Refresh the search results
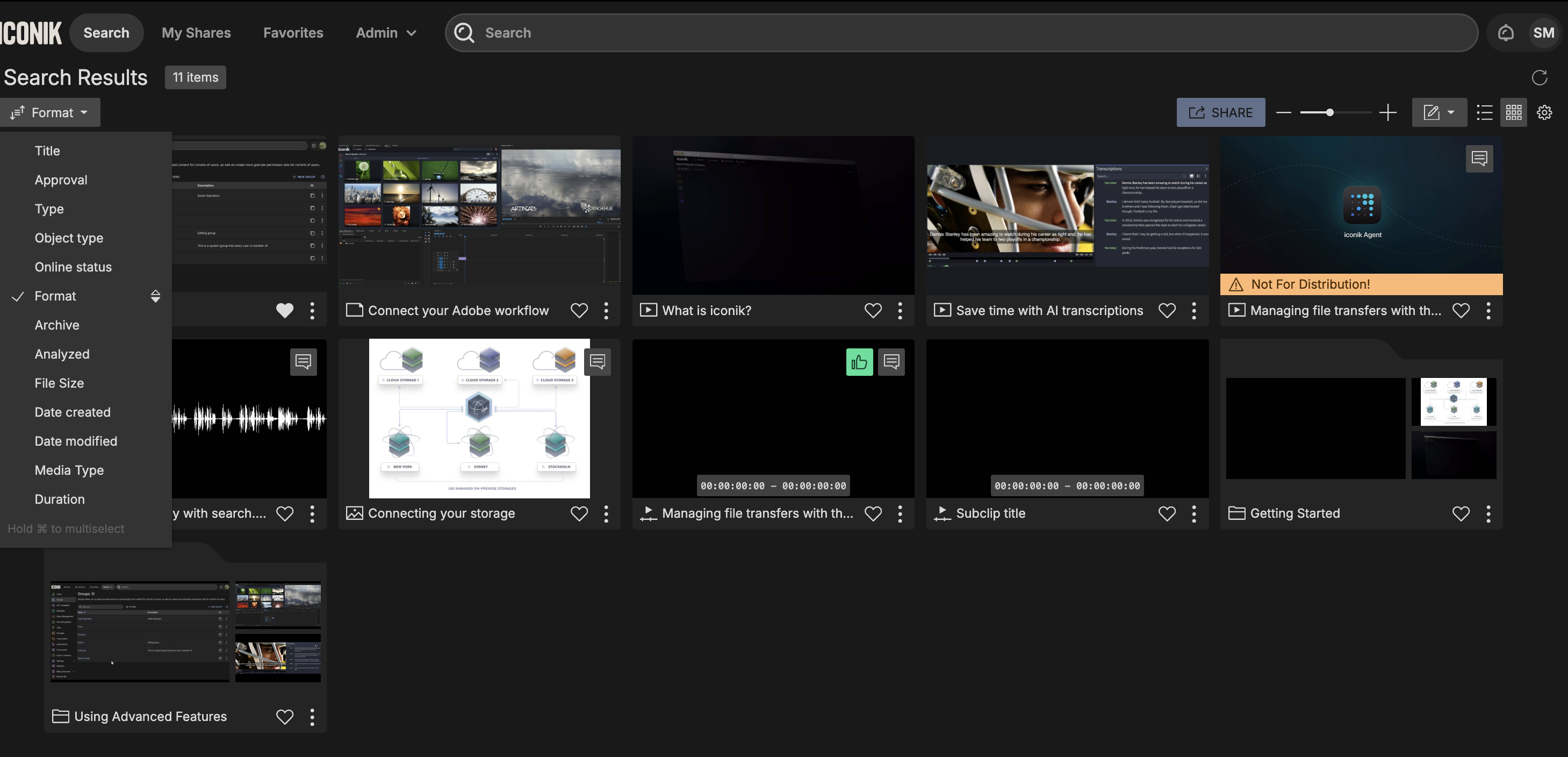This screenshot has height=757, width=1568. (1540, 77)
